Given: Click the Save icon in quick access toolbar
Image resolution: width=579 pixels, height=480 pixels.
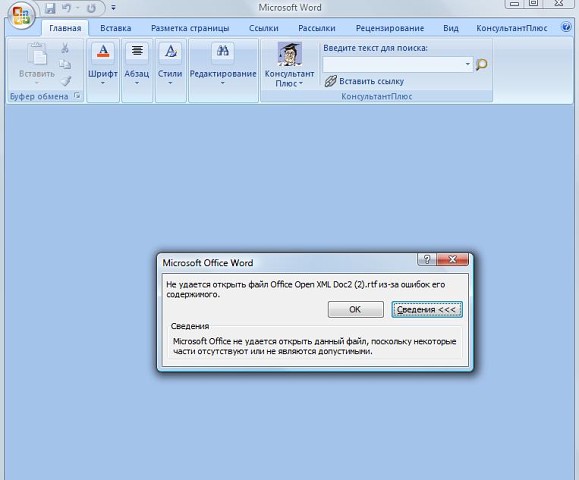Looking at the screenshot, I should point(50,8).
